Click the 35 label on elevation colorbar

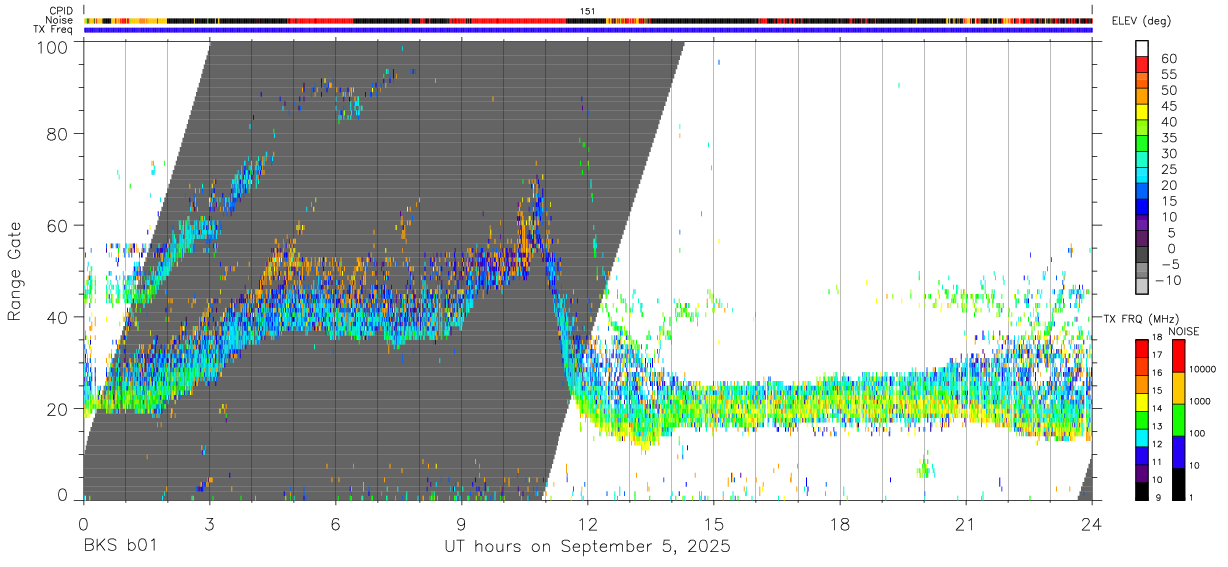click(x=1168, y=138)
